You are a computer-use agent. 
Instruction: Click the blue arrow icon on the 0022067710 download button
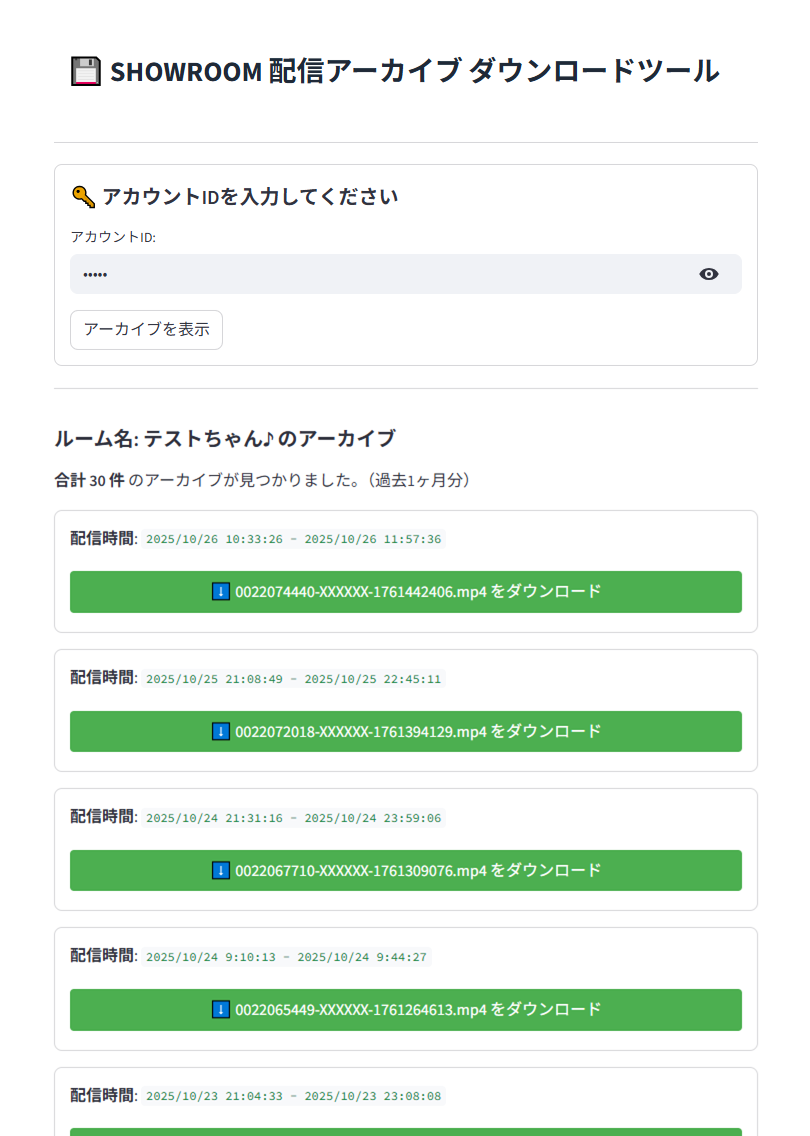[x=221, y=870]
